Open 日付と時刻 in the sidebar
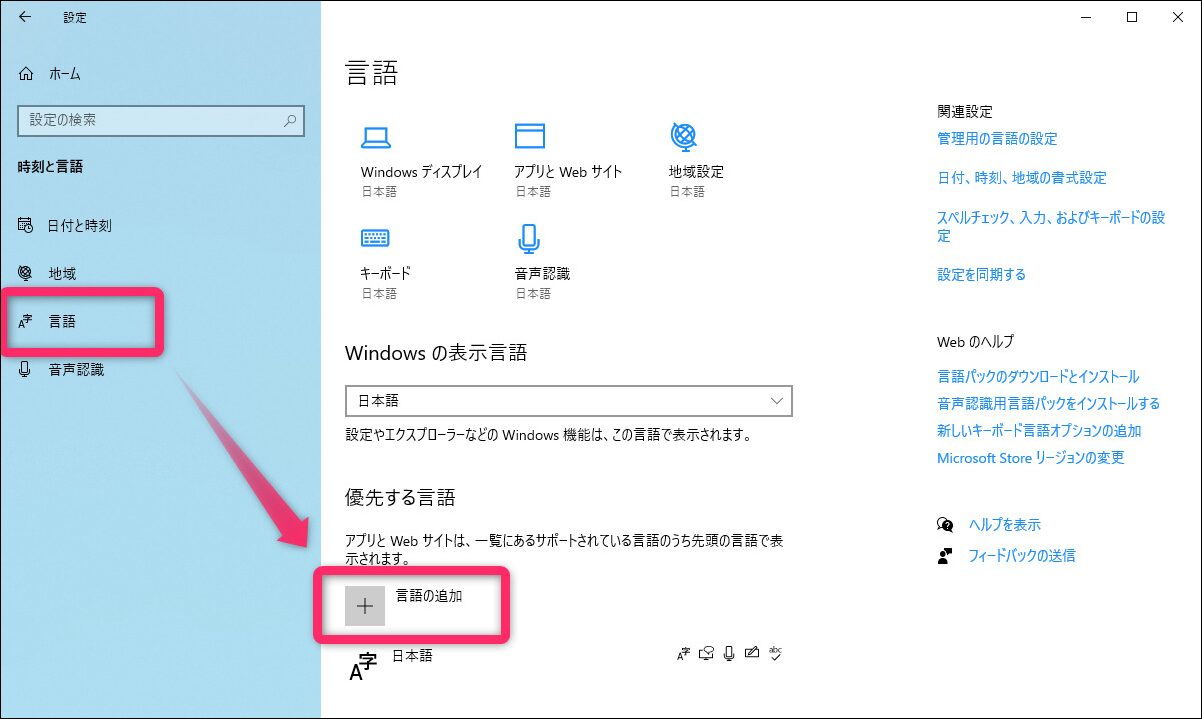The width and height of the screenshot is (1202, 719). 79,226
